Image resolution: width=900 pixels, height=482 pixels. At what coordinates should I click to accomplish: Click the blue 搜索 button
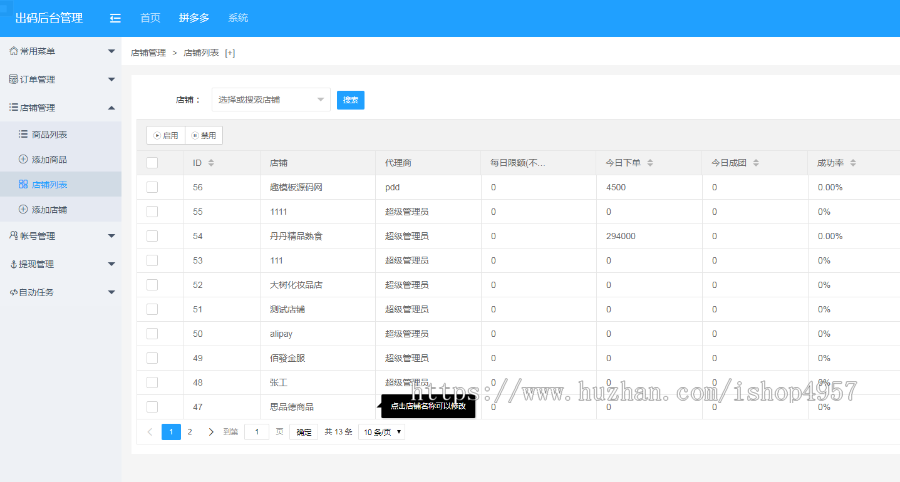pyautogui.click(x=351, y=100)
